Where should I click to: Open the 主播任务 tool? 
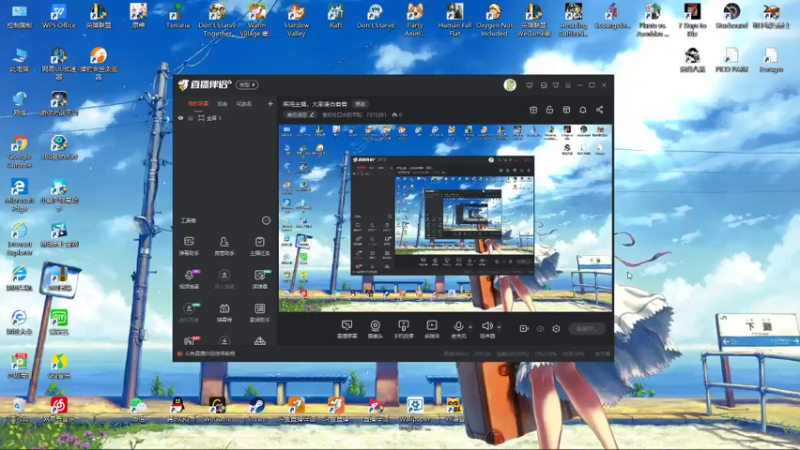click(x=260, y=245)
